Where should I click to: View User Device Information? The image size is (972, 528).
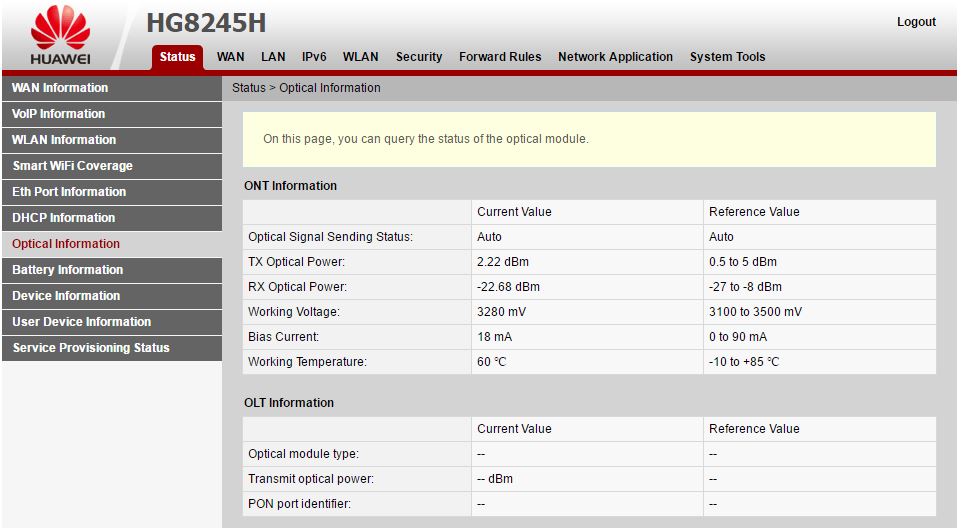81,322
